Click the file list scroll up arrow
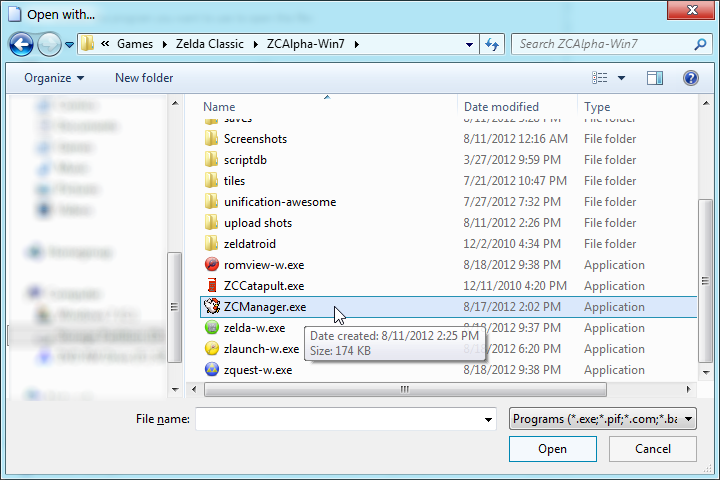The image size is (720, 480). click(x=706, y=103)
